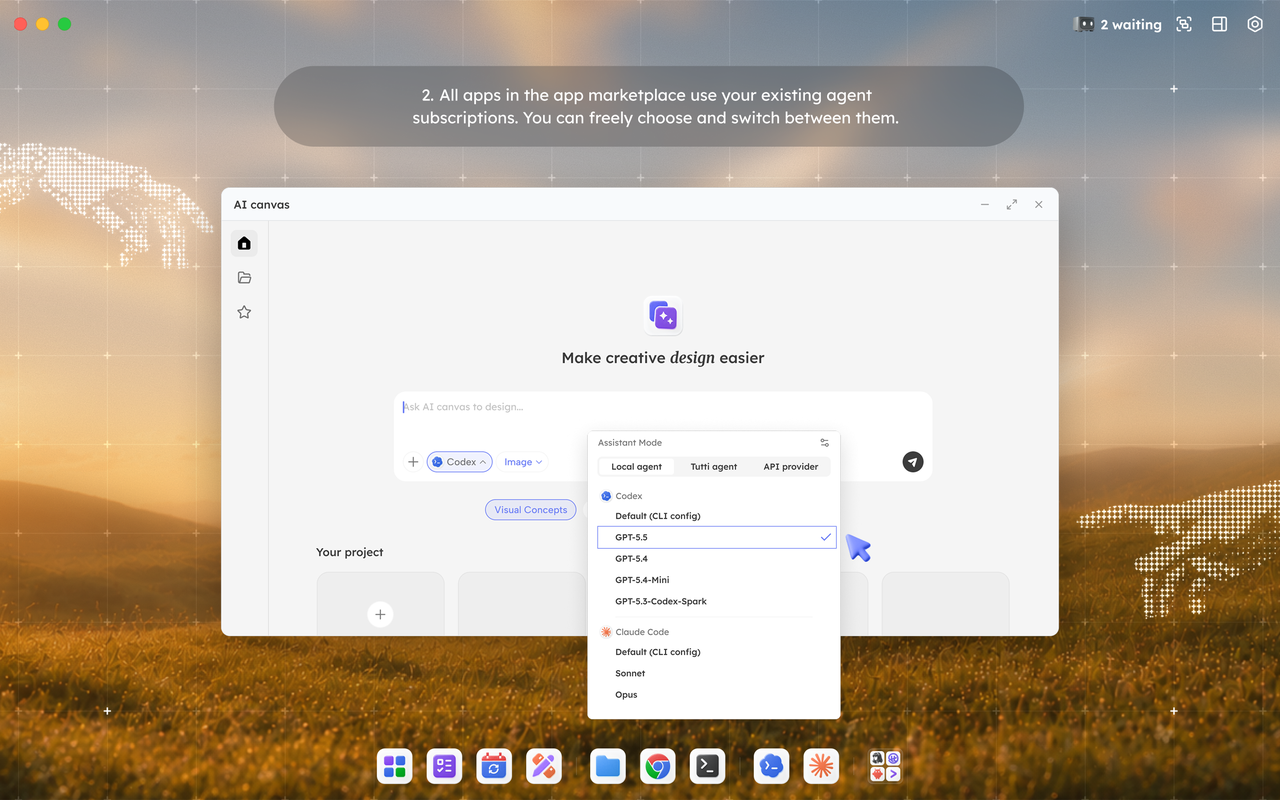Launch the Terminal app from the dock

coord(708,767)
